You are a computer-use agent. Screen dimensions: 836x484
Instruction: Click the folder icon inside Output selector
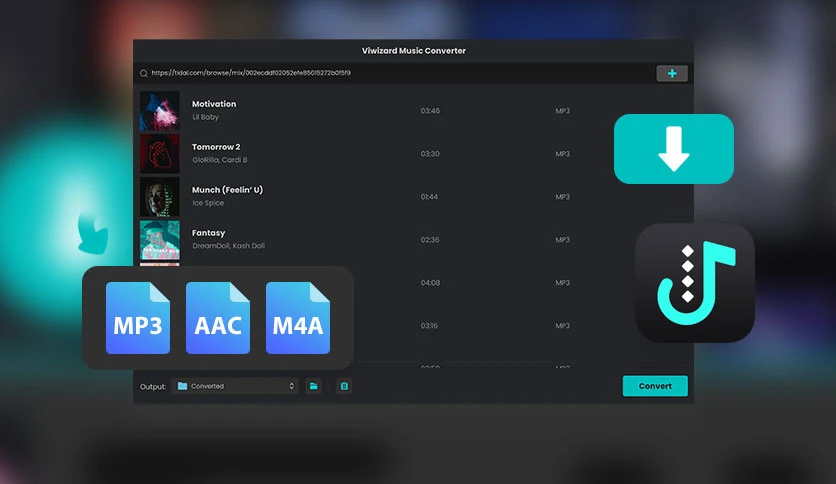point(182,386)
